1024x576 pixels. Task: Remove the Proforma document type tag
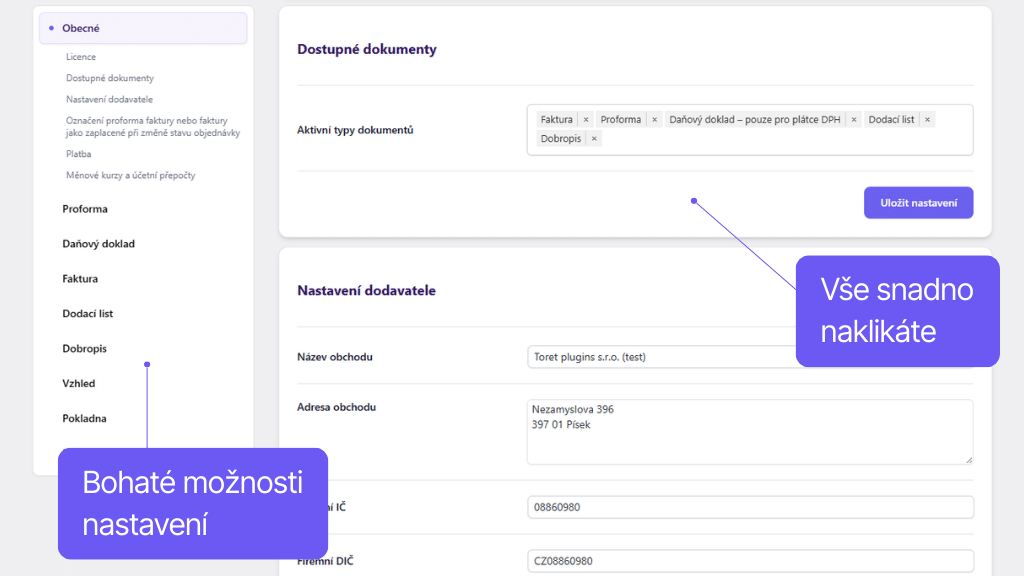tap(655, 120)
